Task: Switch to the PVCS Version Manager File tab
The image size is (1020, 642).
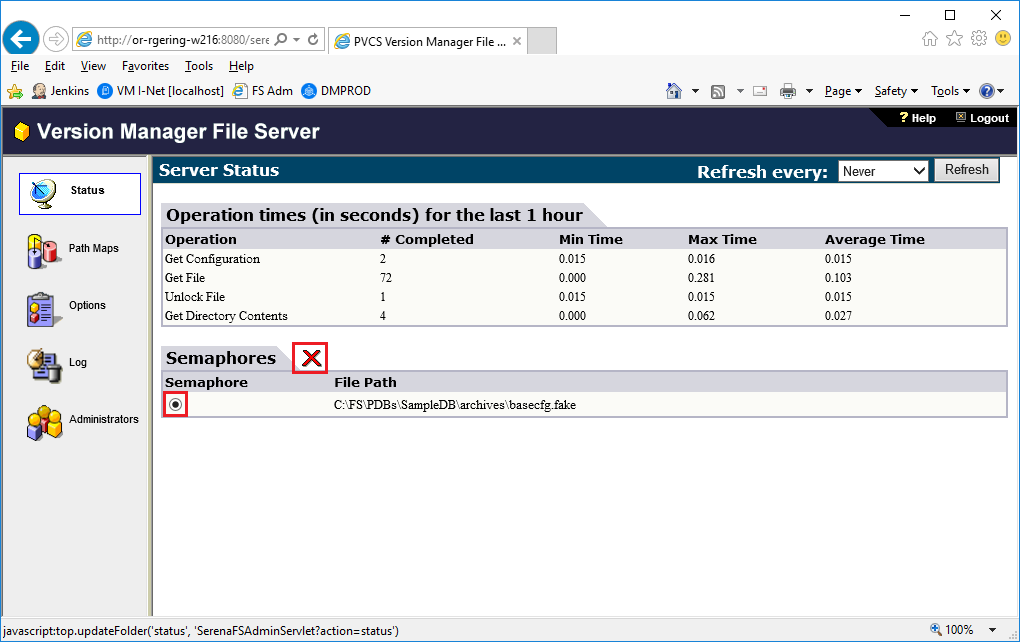Action: click(428, 41)
